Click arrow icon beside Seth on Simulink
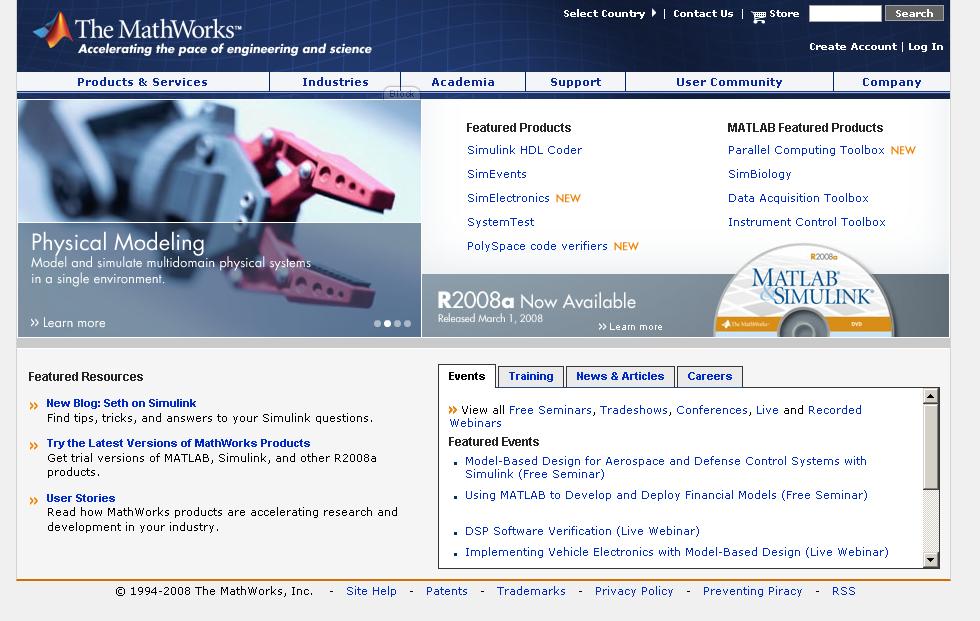Screen dimensions: 980x621 (x=34, y=405)
